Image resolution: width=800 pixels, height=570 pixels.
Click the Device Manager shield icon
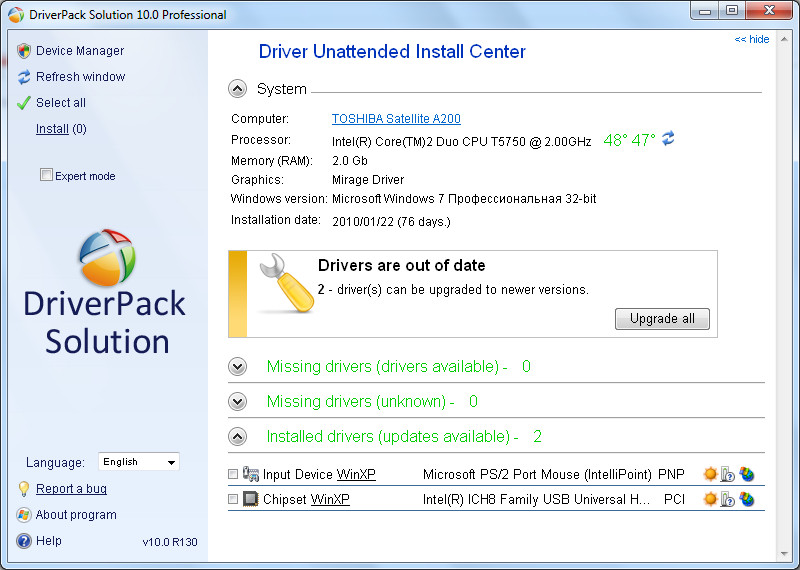pos(24,51)
